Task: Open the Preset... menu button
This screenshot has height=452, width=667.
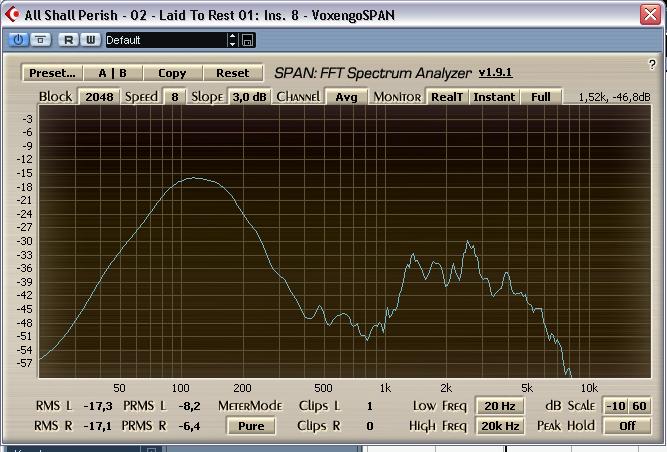Action: click(x=52, y=73)
